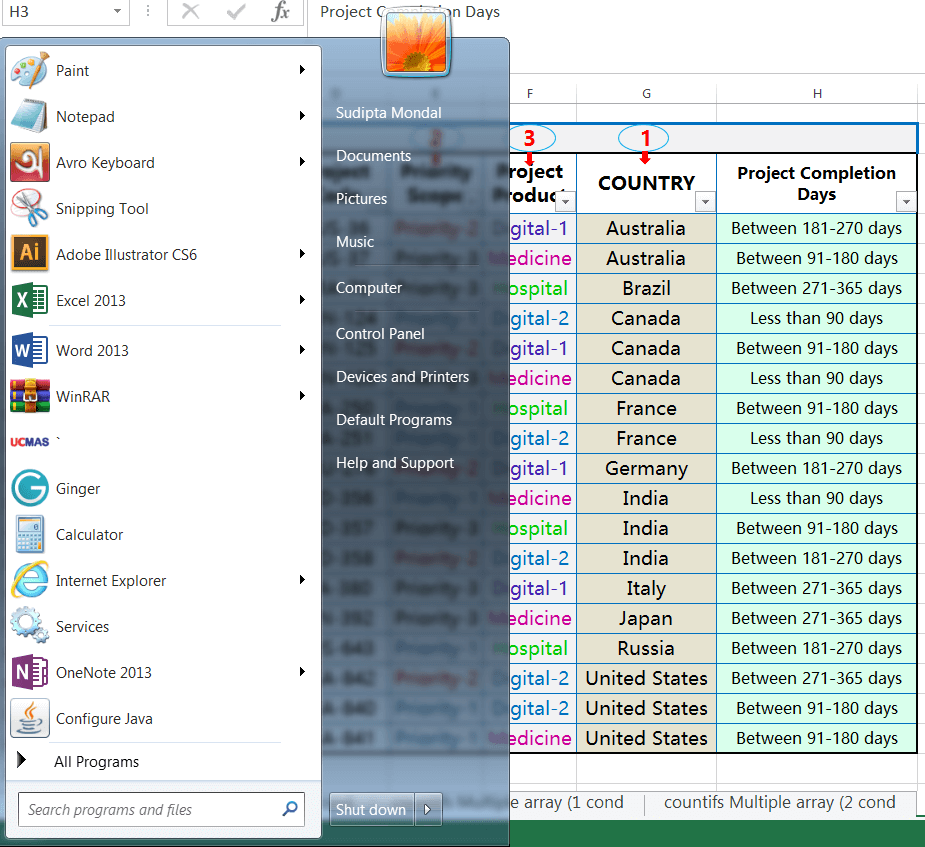
Task: Switch to the array (1 cond sheet tab
Action: click(x=566, y=803)
